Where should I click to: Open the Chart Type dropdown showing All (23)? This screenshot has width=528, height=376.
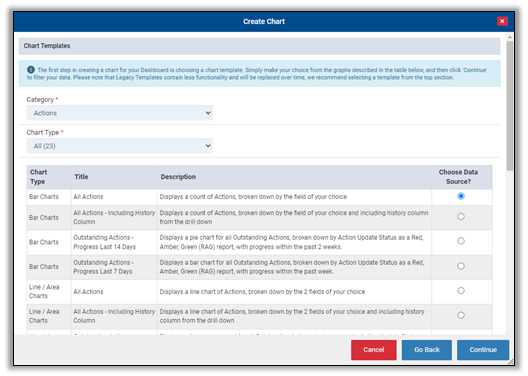[120, 146]
